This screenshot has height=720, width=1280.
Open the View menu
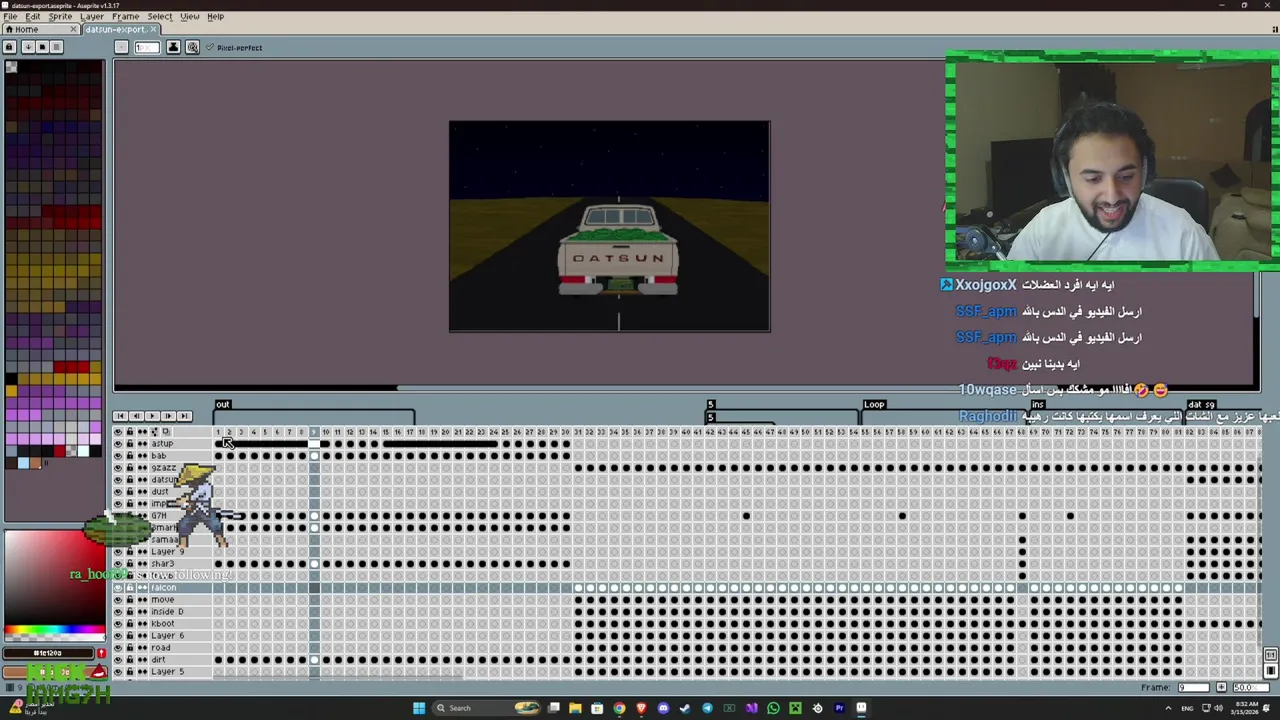pyautogui.click(x=189, y=16)
